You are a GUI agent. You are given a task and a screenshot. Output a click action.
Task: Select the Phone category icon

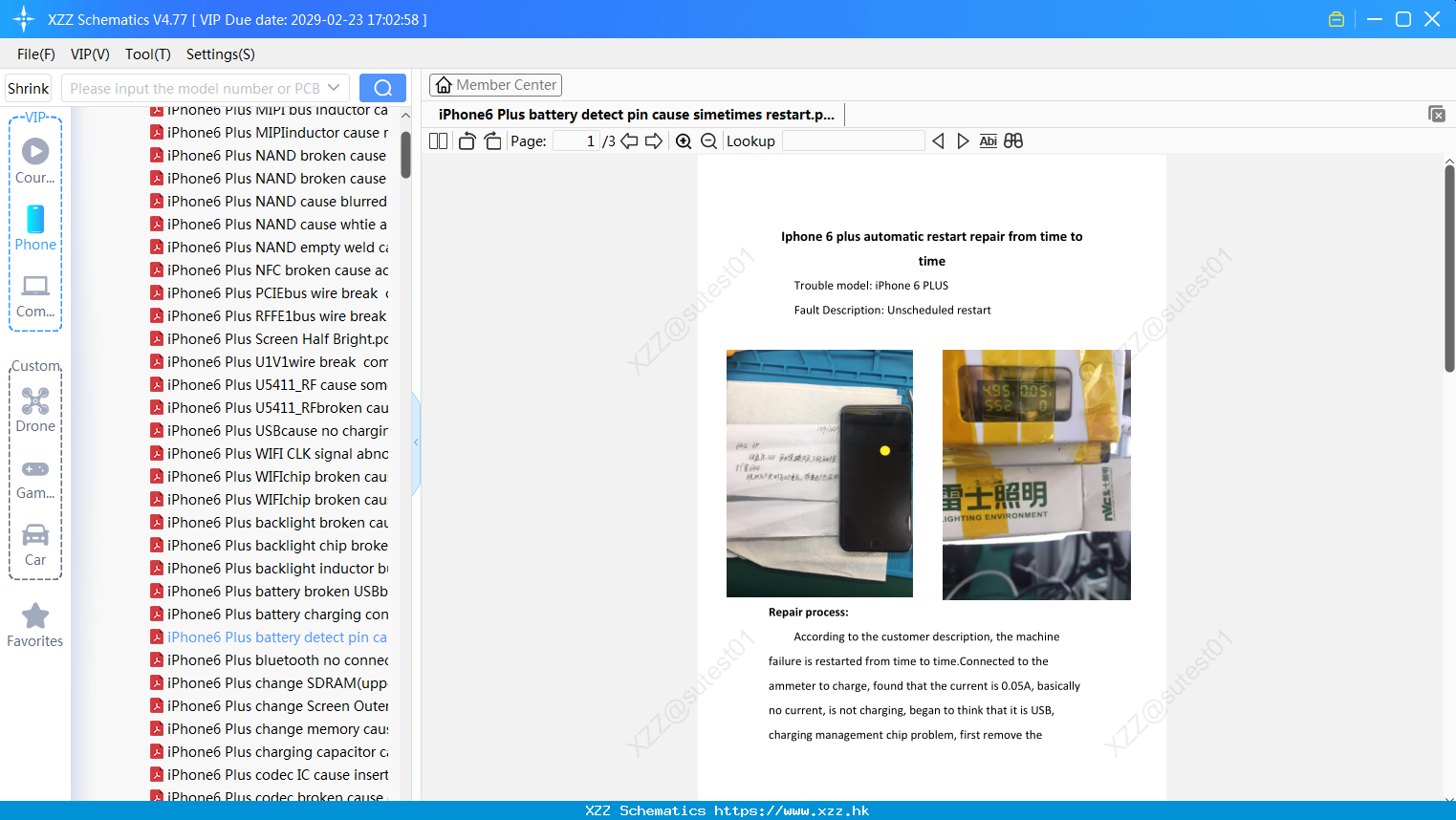pos(35,227)
